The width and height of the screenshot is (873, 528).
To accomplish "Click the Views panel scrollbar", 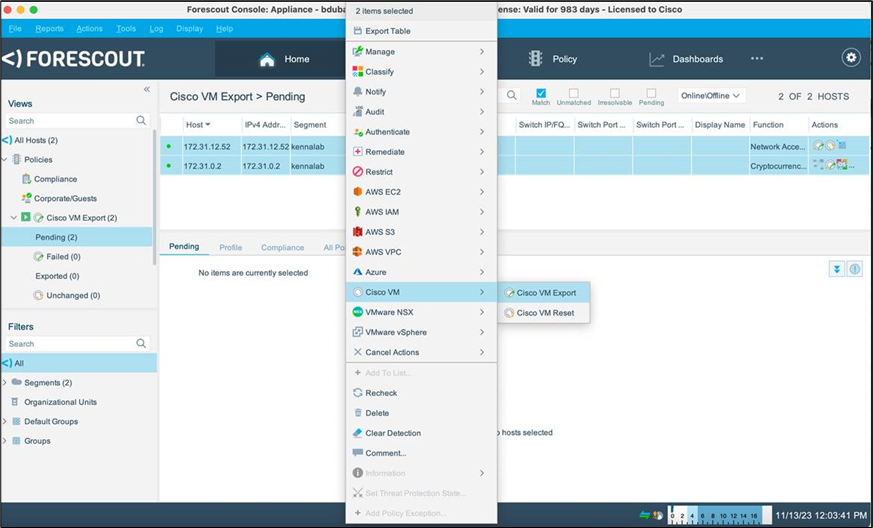I will [154, 198].
